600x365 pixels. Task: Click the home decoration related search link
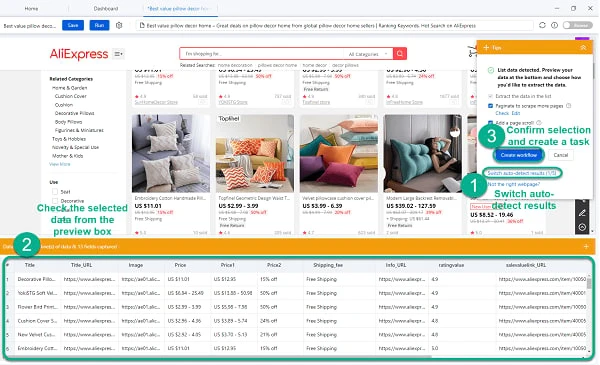tap(235, 65)
